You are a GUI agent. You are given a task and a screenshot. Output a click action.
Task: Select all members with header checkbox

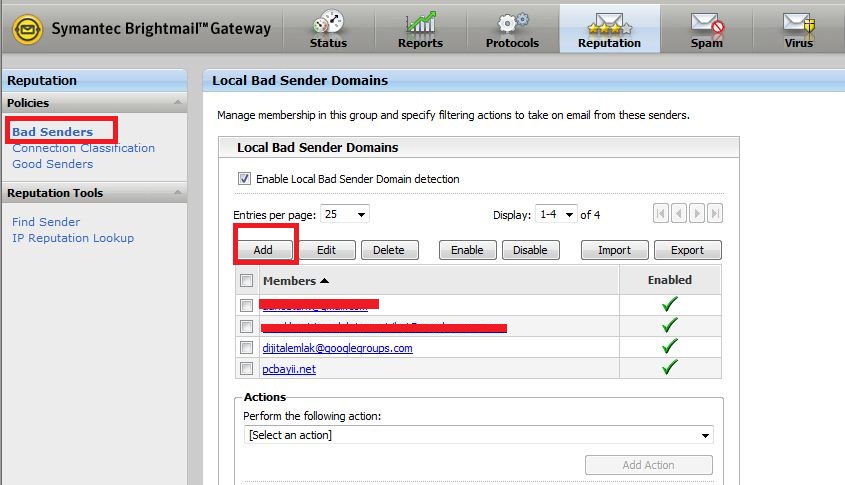pos(246,280)
